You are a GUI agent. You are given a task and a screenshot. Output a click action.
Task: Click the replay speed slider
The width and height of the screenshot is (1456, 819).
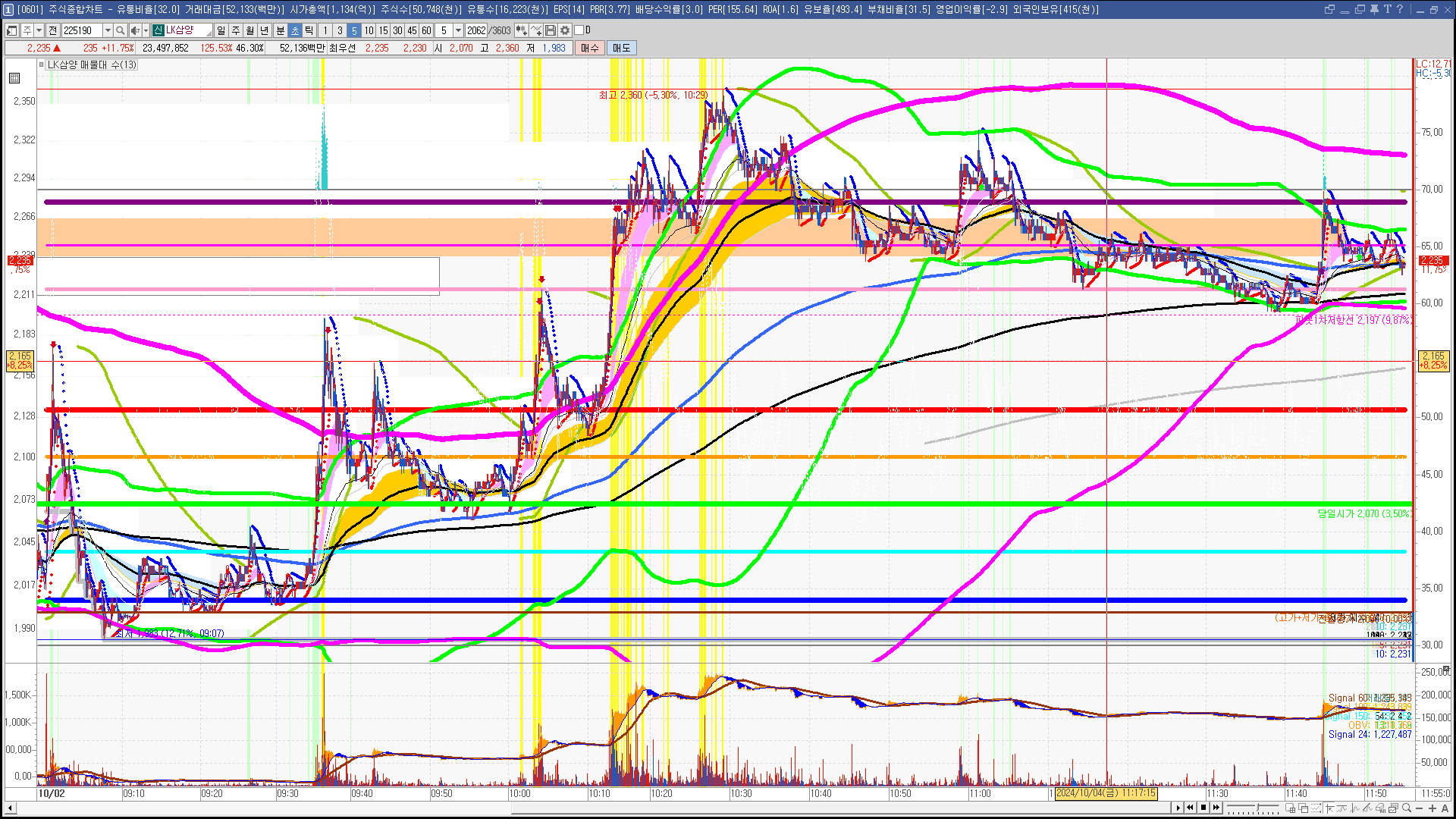(1253, 806)
